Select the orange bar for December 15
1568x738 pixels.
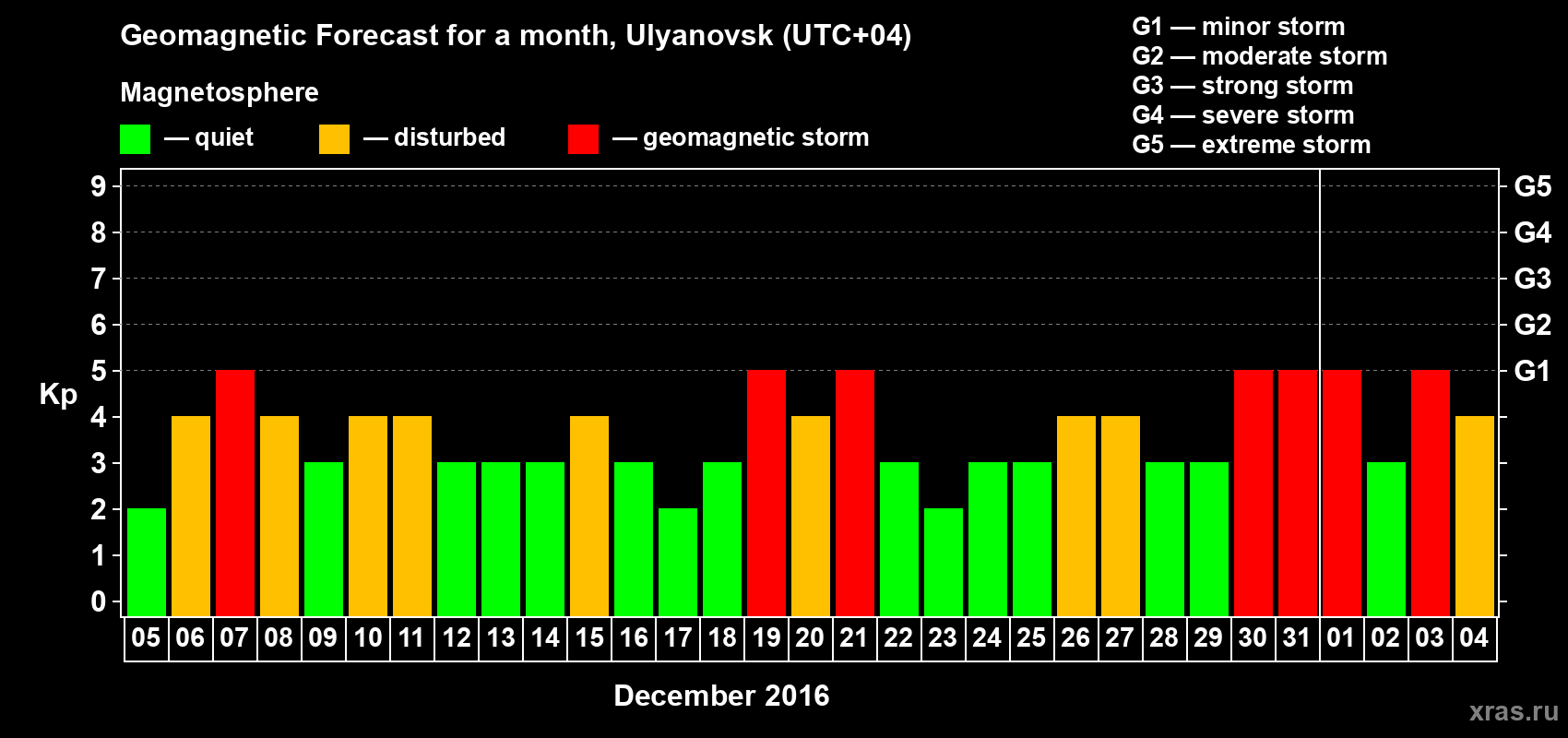tap(589, 516)
